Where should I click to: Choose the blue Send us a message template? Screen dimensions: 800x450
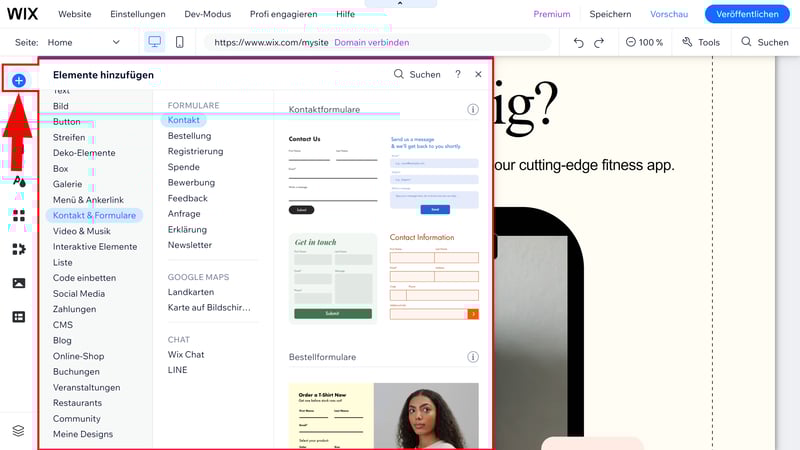(x=434, y=174)
